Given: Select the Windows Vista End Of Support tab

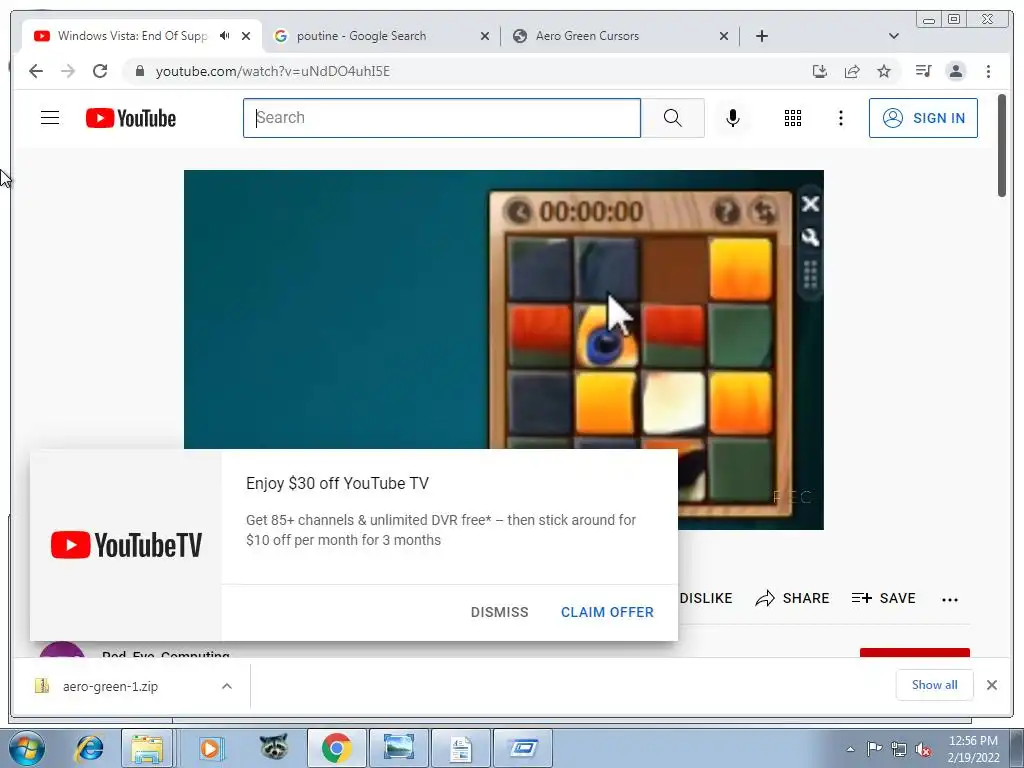Looking at the screenshot, I should (x=133, y=36).
